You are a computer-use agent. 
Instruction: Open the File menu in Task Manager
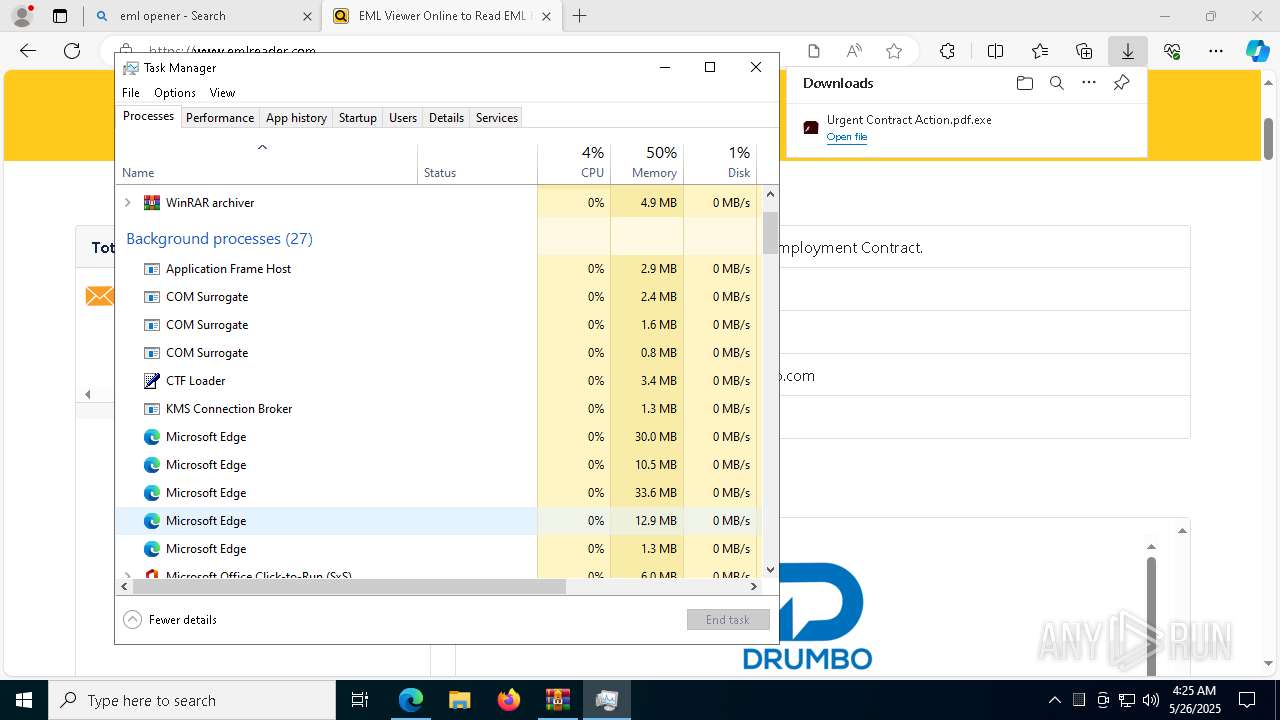click(x=131, y=92)
